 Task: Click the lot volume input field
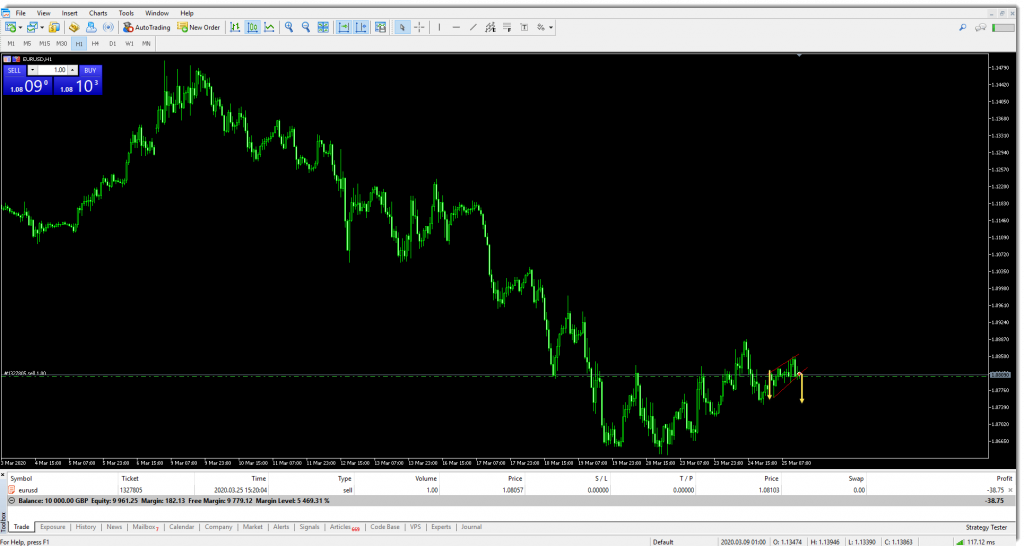coord(56,70)
